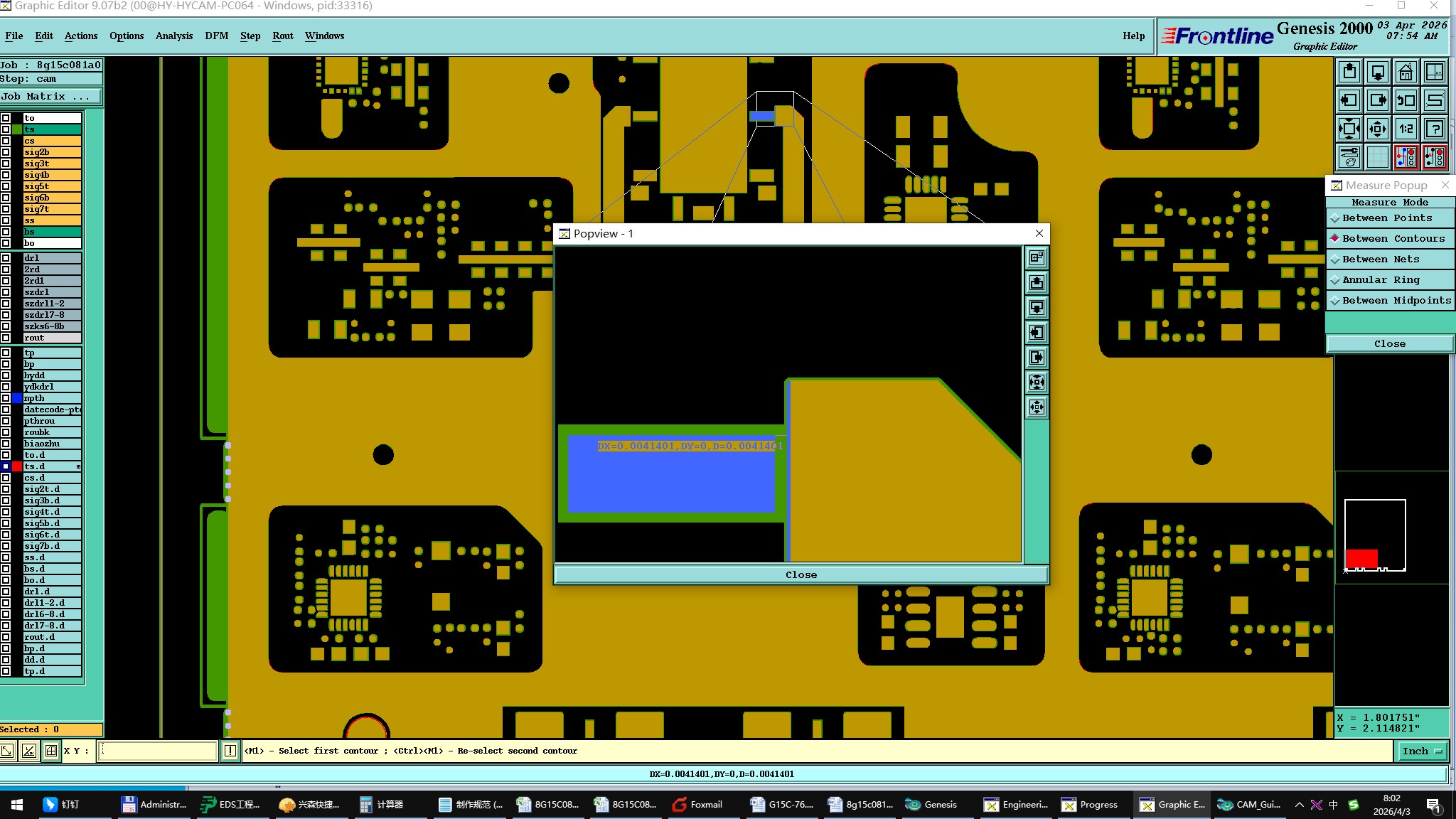Click the zoom 1:2 scale icon

[1406, 129]
